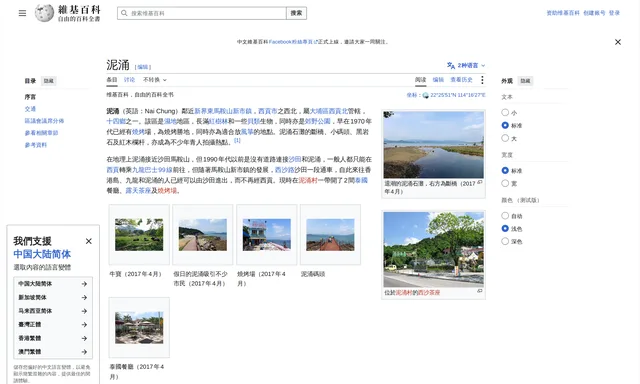Open the 燒烤場 barbecue thumbnail
The height and width of the screenshot is (384, 640).
click(x=267, y=235)
